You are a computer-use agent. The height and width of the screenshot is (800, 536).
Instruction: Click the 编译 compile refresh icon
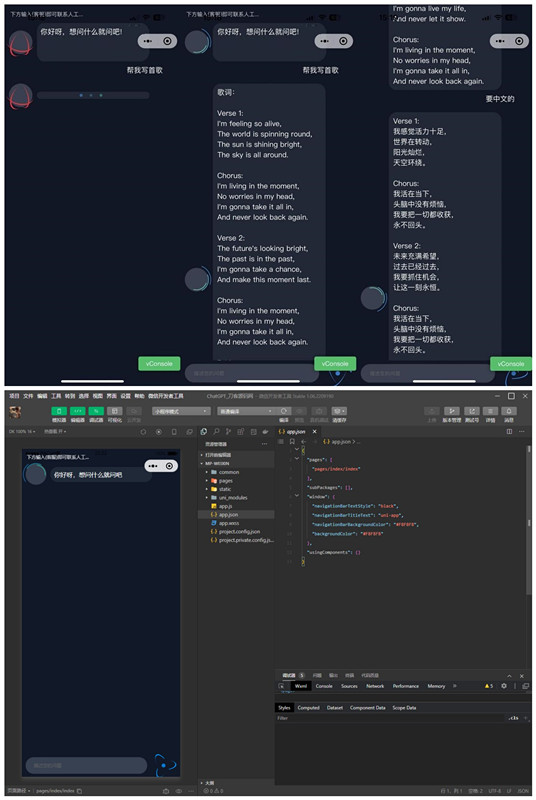click(284, 411)
